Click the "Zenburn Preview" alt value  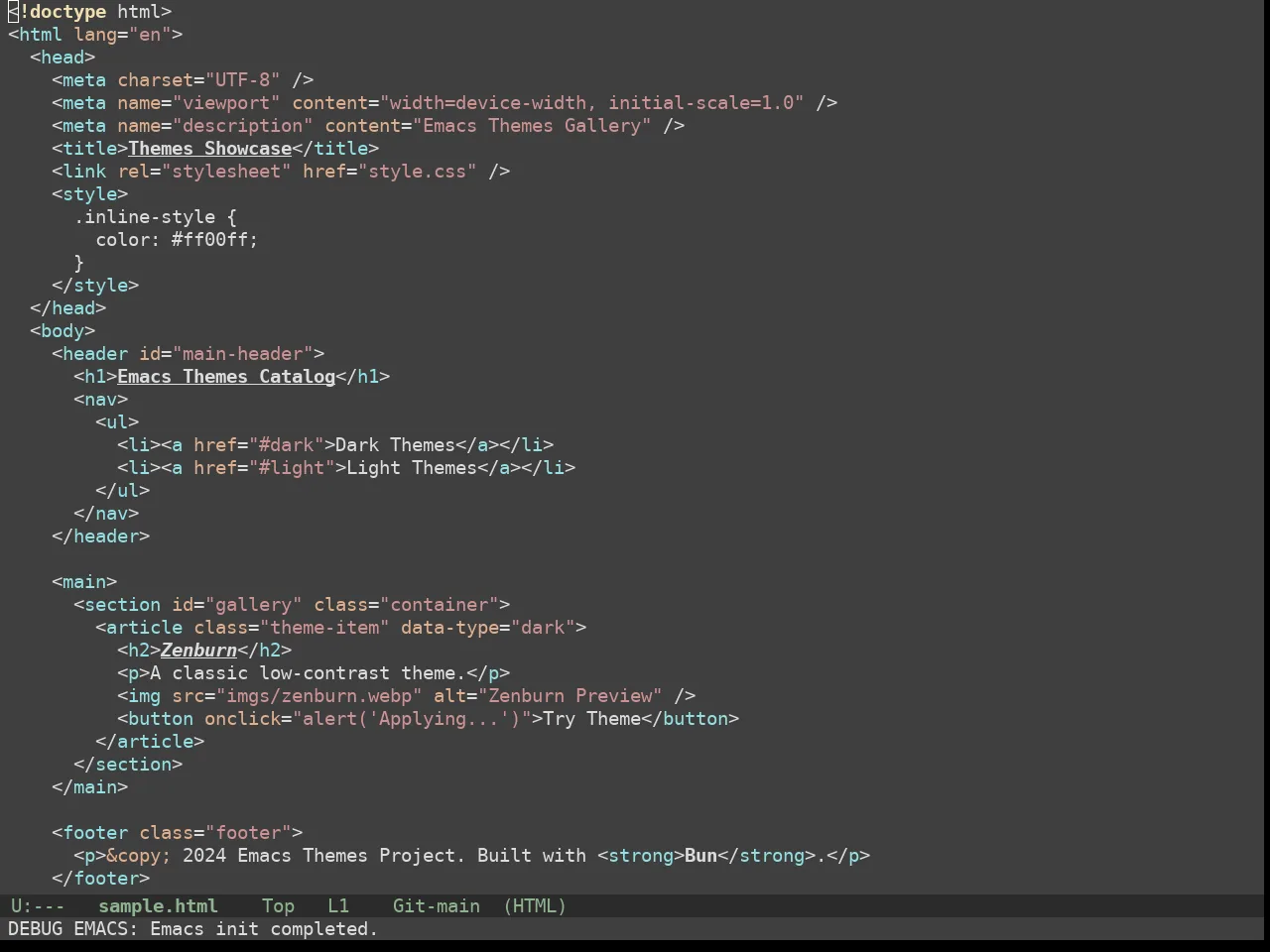571,696
